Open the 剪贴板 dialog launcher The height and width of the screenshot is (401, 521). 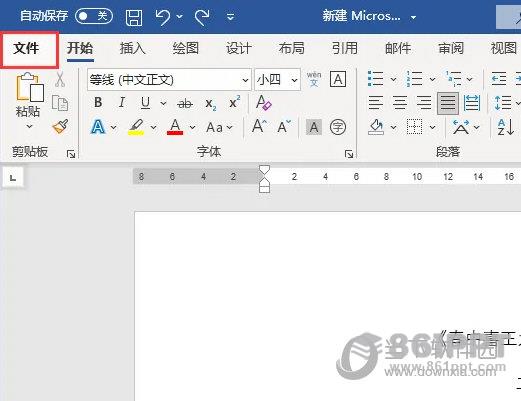pyautogui.click(x=71, y=154)
